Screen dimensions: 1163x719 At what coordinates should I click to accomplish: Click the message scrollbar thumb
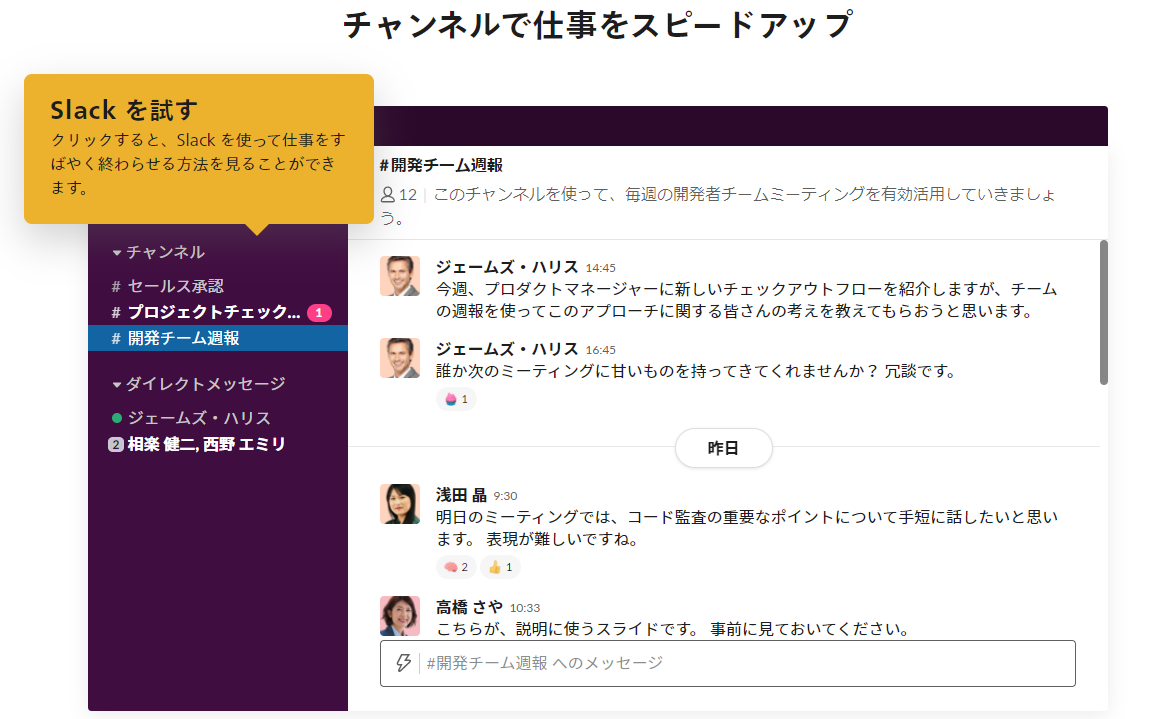coord(1103,312)
